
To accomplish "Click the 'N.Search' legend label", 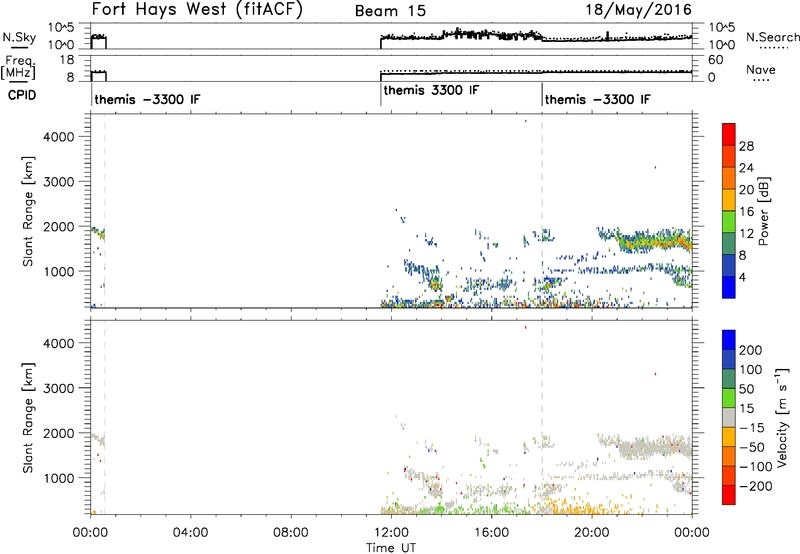I will click(772, 37).
